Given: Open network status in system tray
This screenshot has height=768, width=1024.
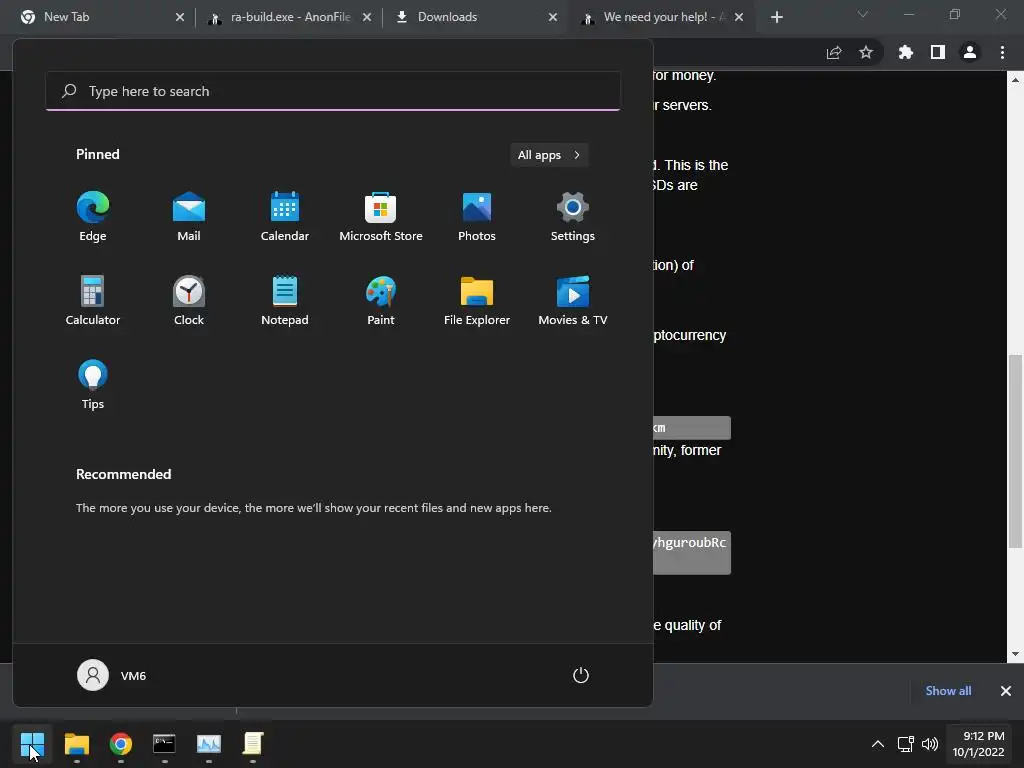Looking at the screenshot, I should pos(905,744).
